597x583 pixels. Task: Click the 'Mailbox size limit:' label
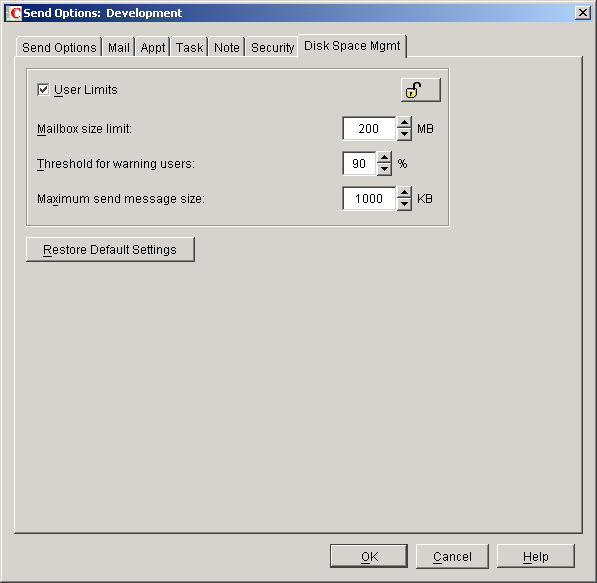coord(84,129)
